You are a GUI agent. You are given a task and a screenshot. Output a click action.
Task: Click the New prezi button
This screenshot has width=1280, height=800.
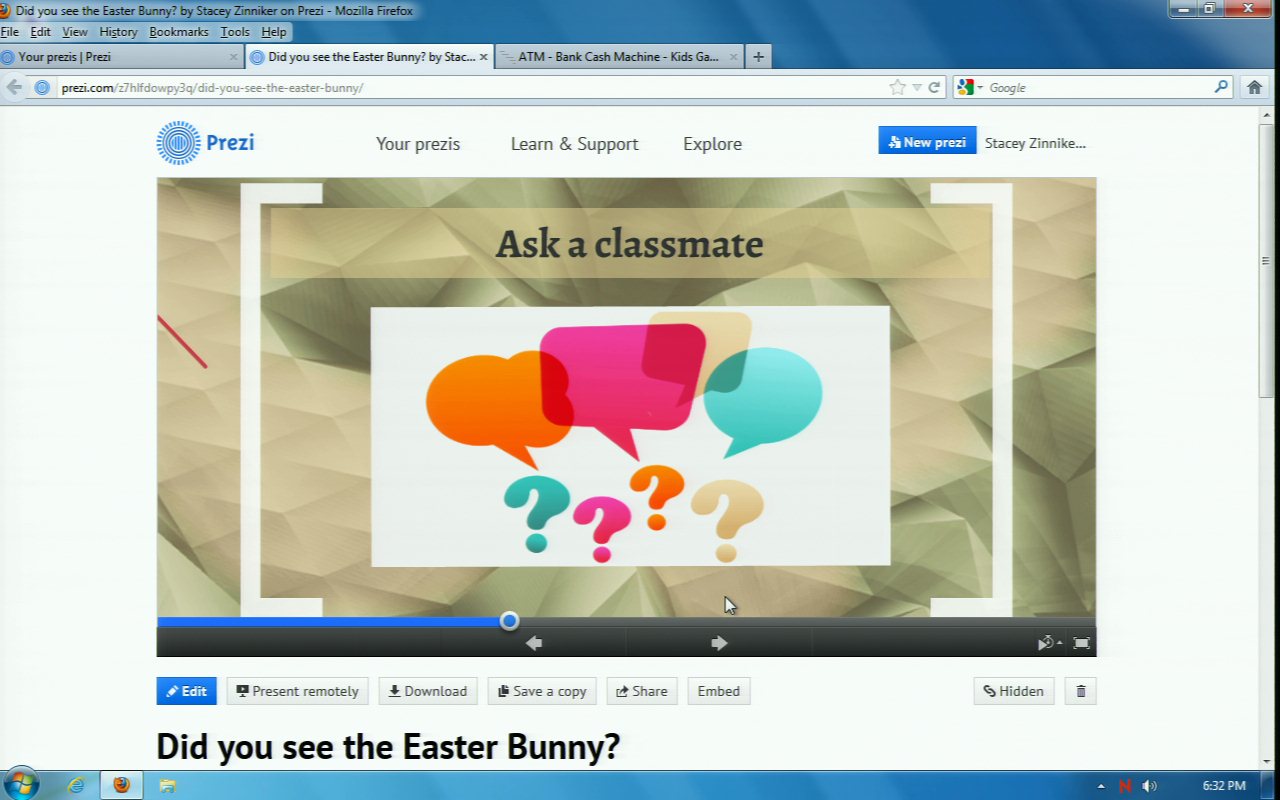[927, 142]
